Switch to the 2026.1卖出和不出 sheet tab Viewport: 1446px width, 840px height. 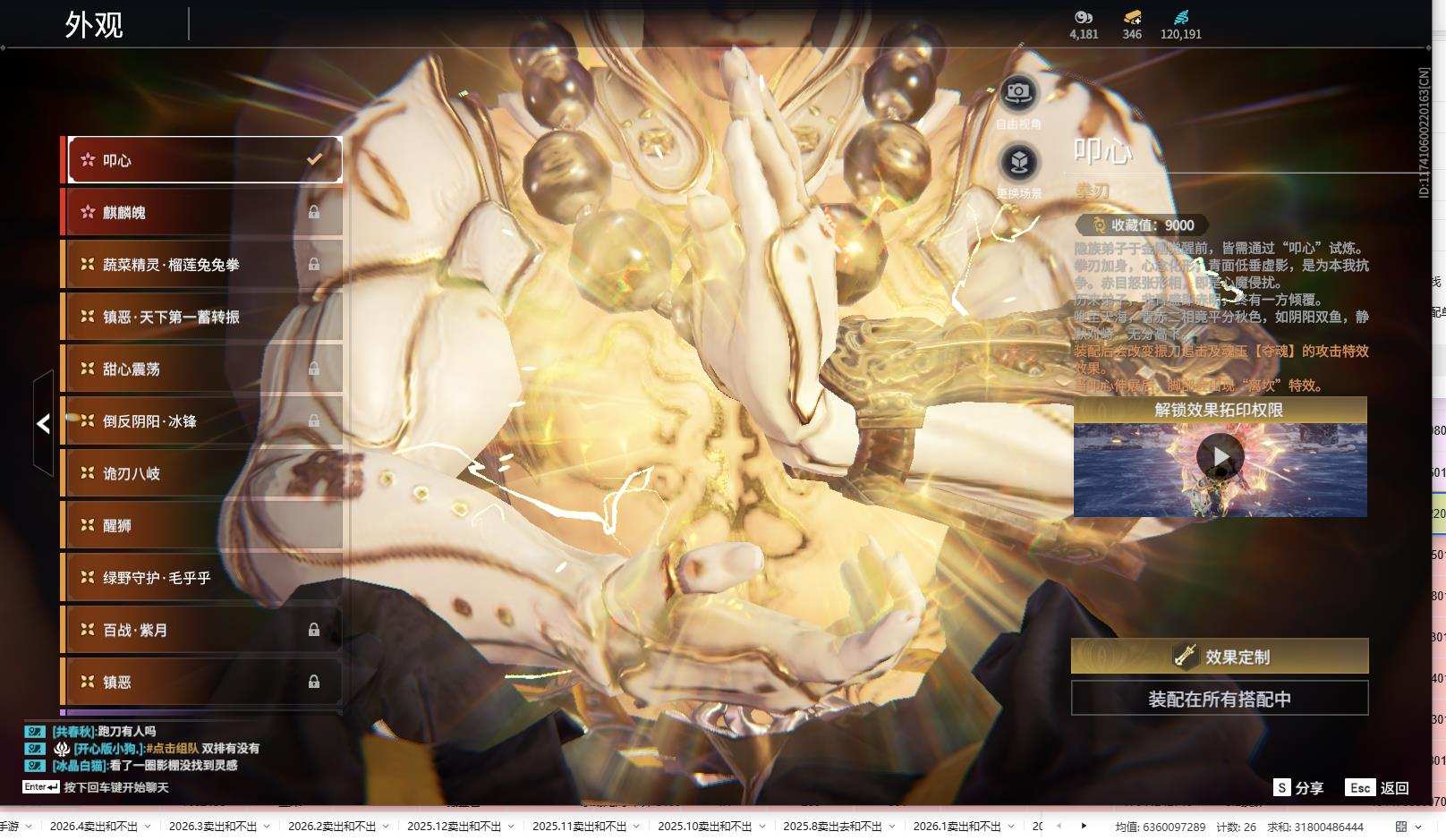coord(957,827)
